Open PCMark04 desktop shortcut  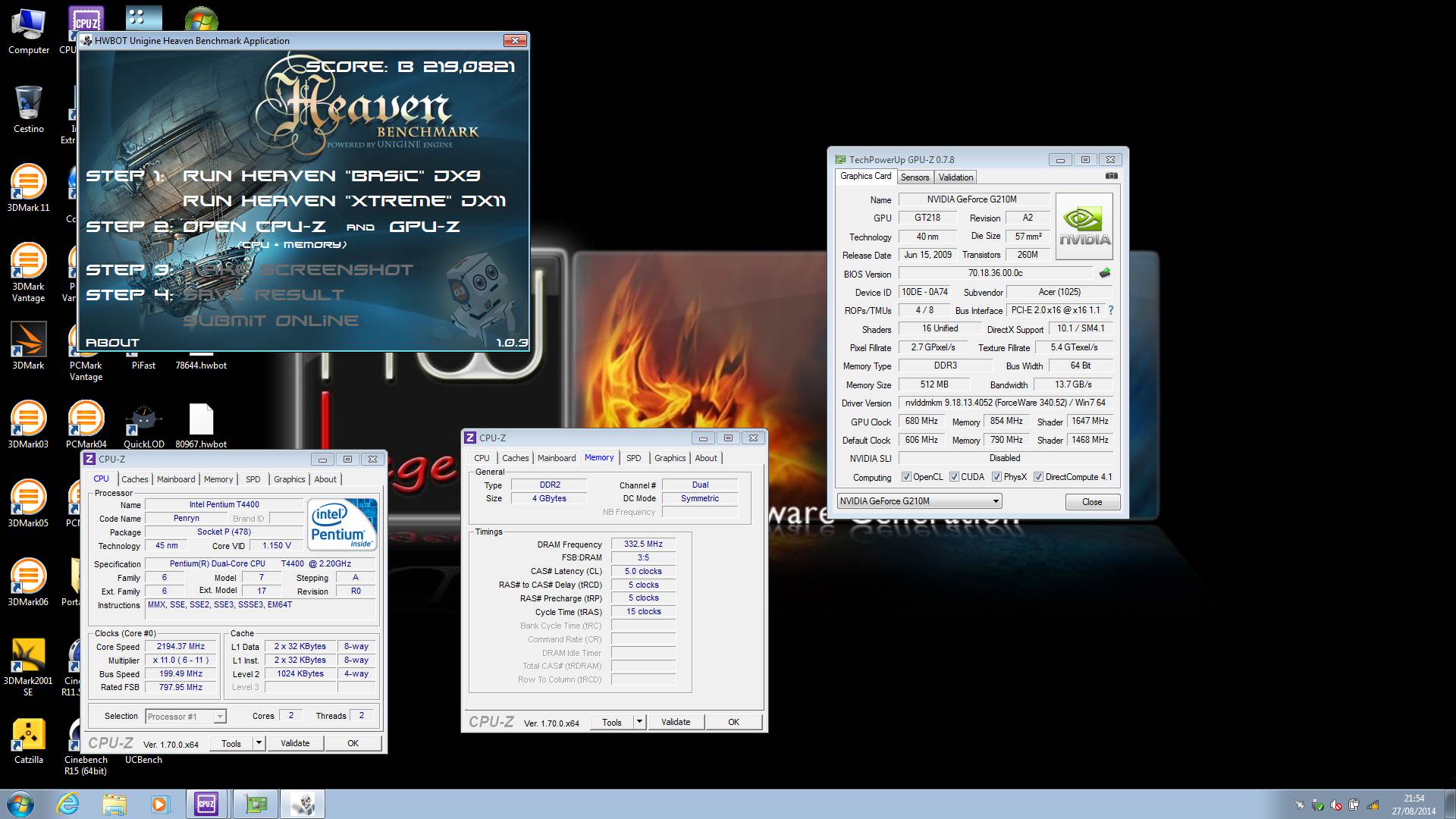(86, 425)
